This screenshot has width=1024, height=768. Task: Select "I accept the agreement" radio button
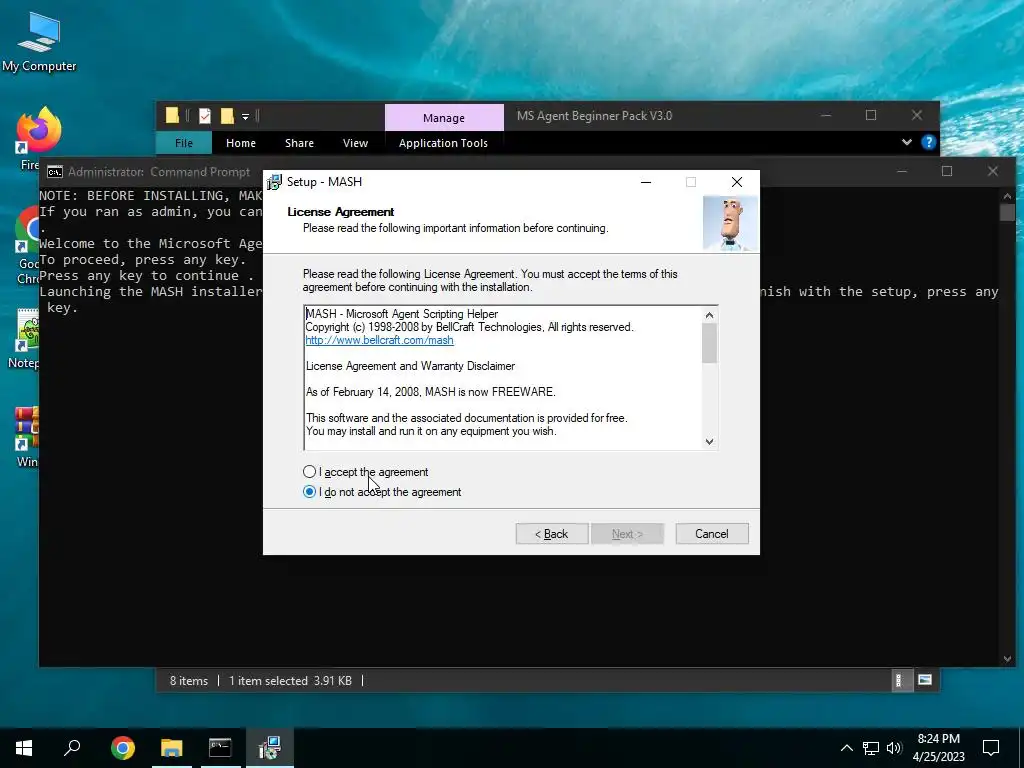click(310, 472)
